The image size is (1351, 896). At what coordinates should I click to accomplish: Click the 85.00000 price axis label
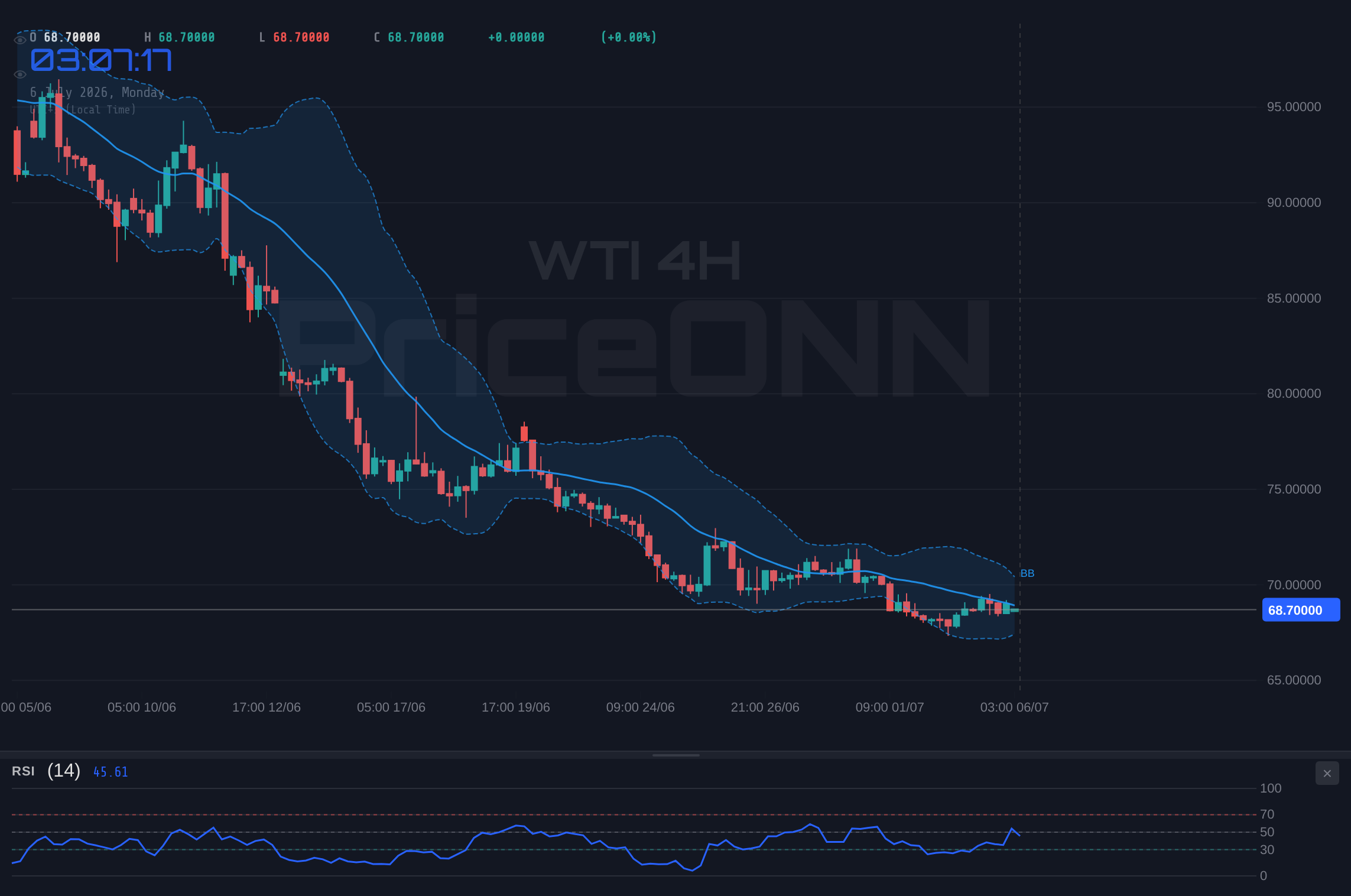(1294, 298)
